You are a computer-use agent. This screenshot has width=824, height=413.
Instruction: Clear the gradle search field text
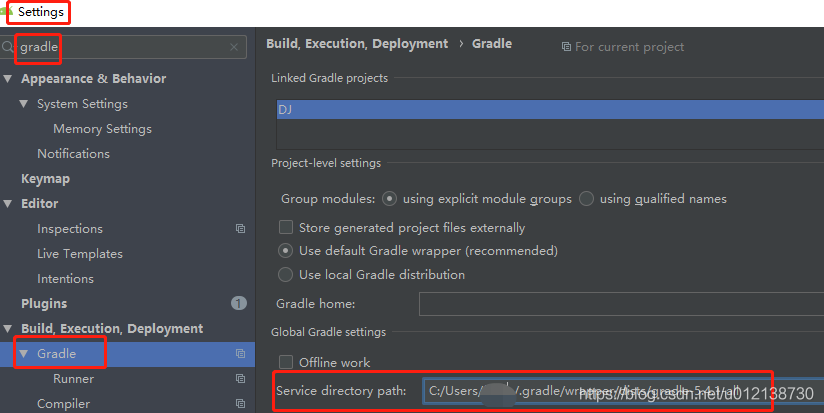coord(234,47)
